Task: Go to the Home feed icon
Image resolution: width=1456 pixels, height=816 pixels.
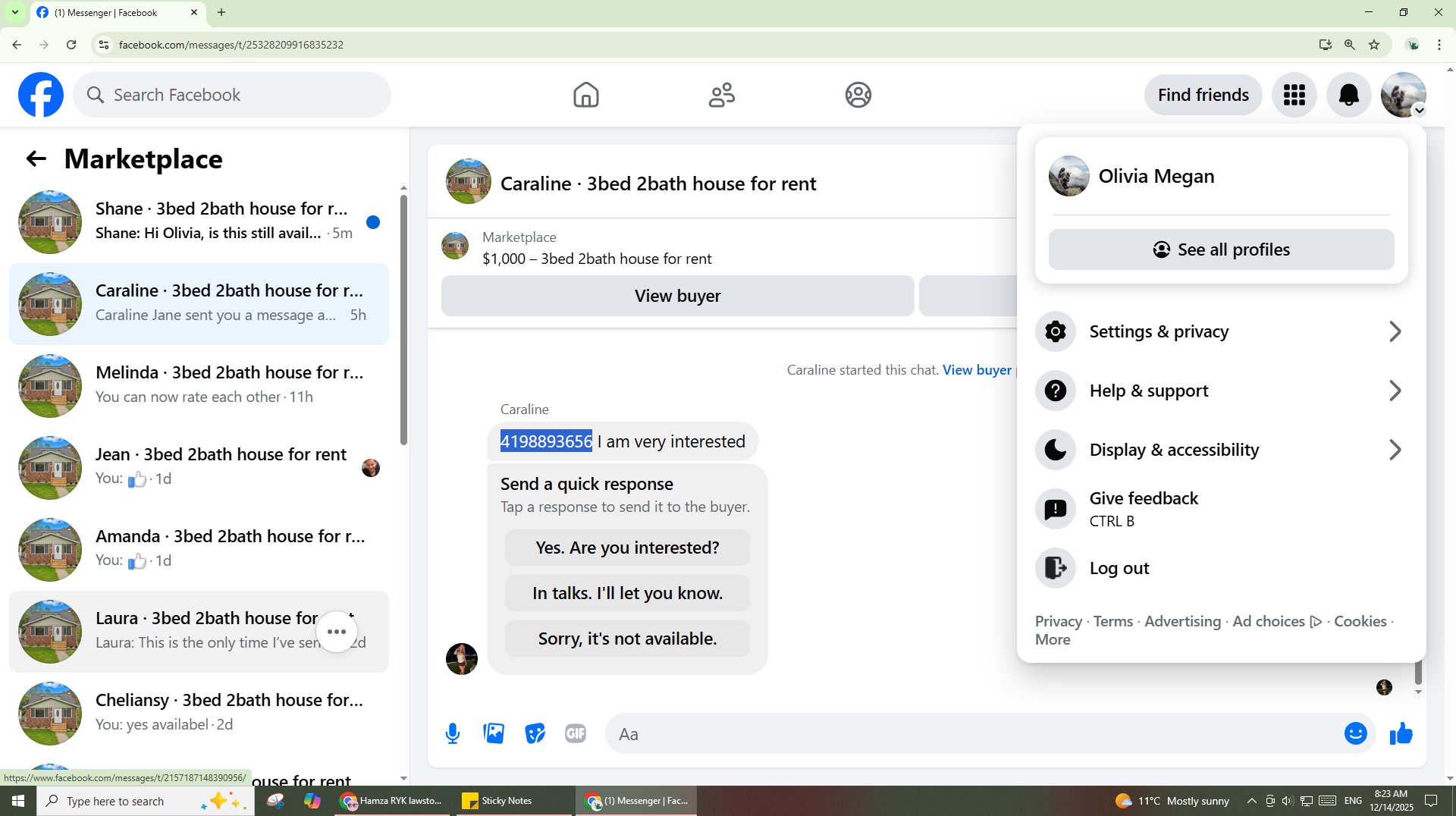Action: point(585,95)
